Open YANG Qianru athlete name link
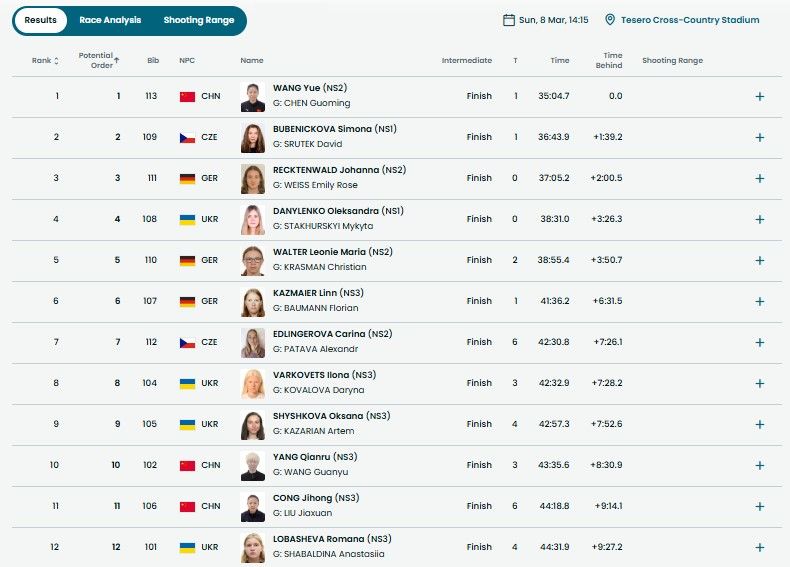The height and width of the screenshot is (567, 790). (303, 457)
